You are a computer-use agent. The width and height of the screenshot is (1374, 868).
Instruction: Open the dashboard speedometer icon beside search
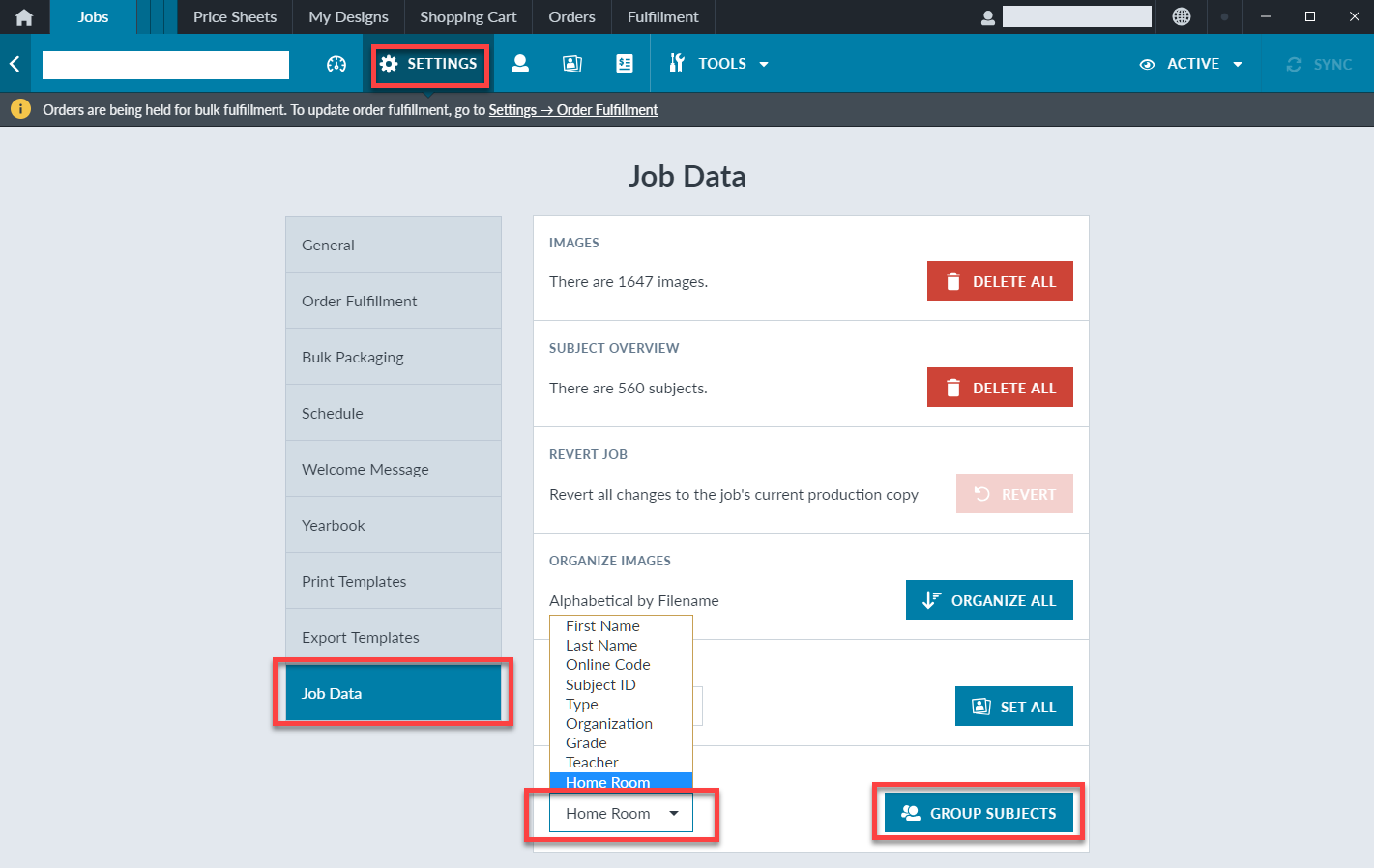click(336, 63)
